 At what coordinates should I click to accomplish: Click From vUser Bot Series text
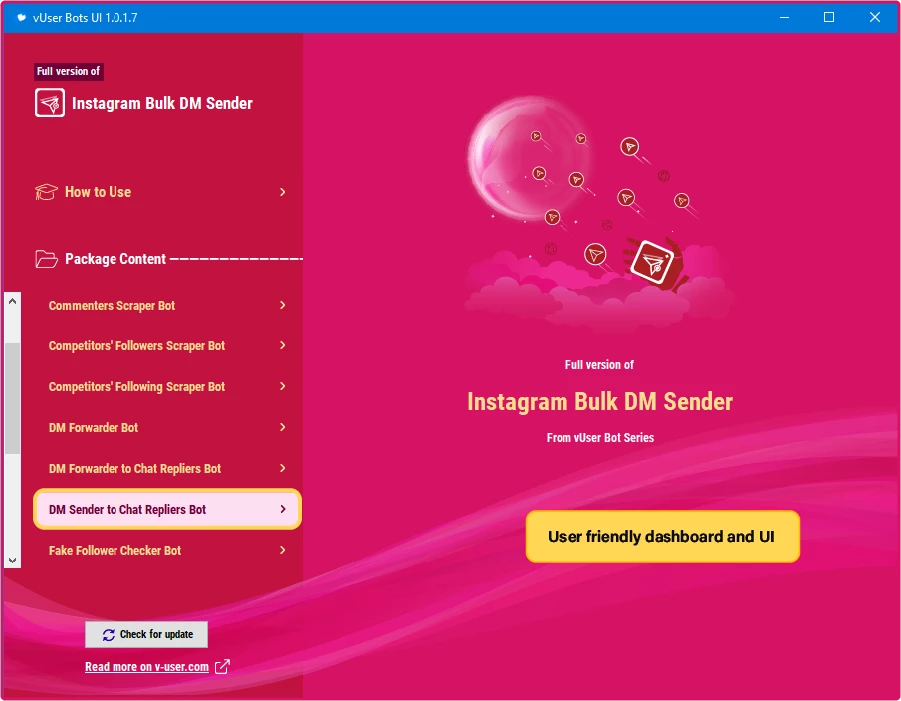600,438
